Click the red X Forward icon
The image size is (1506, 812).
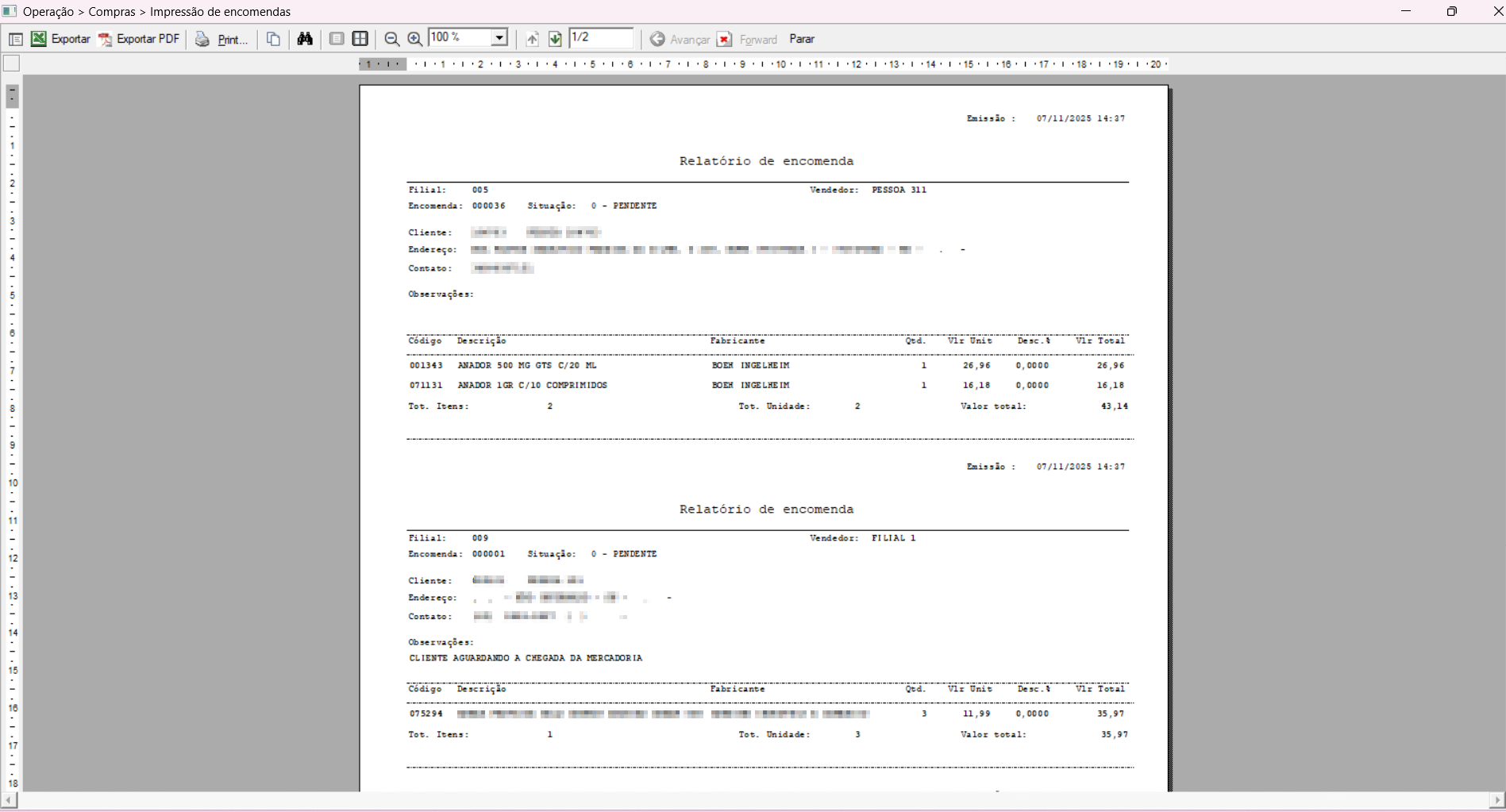tap(724, 39)
